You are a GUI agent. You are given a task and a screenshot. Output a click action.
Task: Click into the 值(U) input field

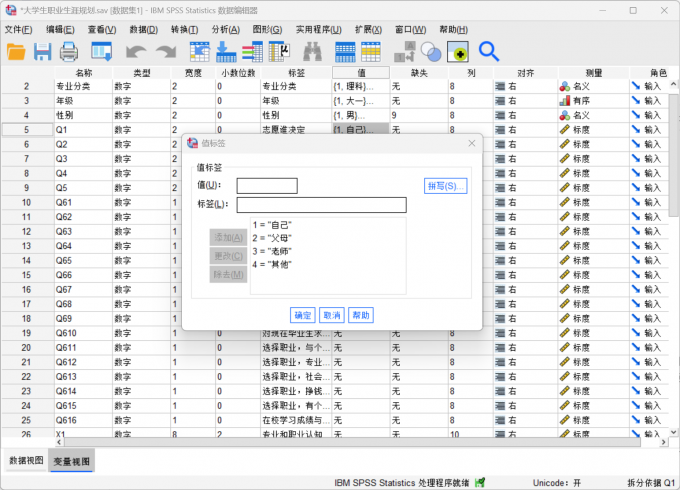coord(267,186)
